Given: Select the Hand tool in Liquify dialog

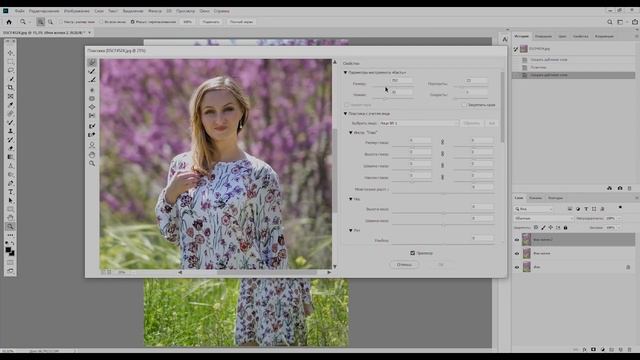Looking at the screenshot, I should coord(92,155).
